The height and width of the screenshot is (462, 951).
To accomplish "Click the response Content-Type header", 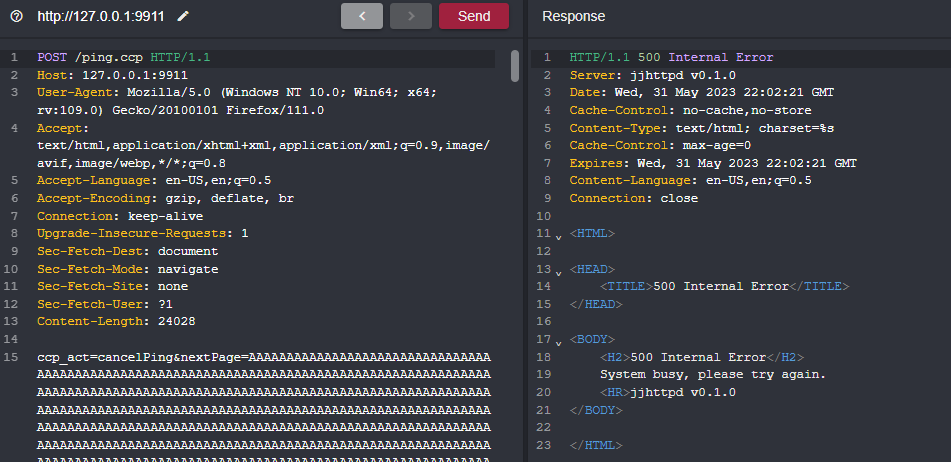I will [702, 128].
